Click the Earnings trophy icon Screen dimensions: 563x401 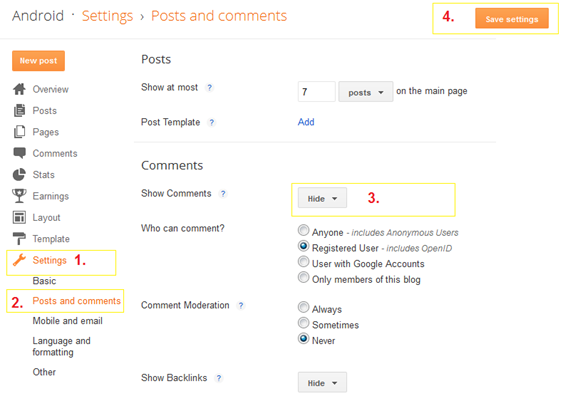pos(19,196)
